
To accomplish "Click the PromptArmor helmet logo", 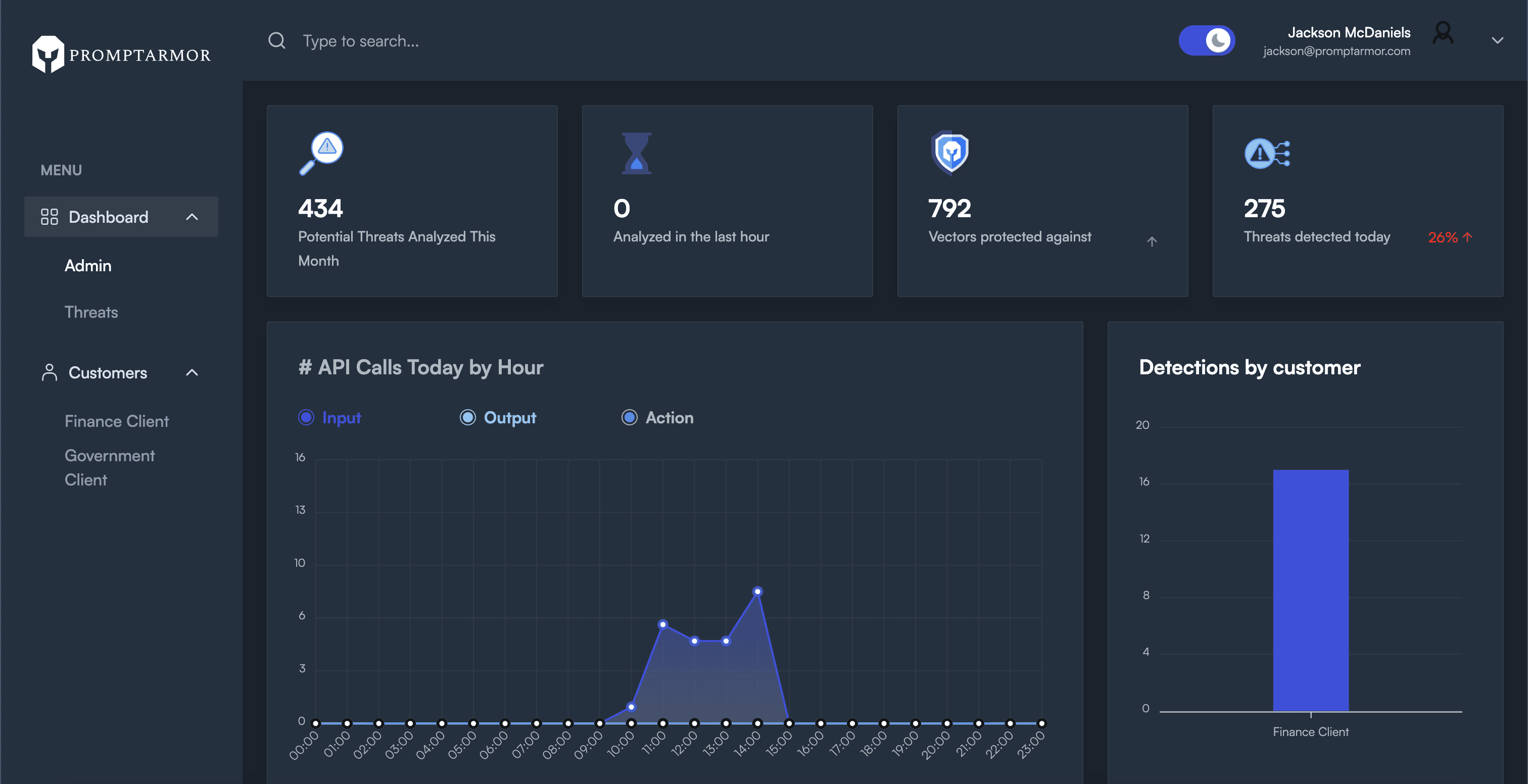I will point(47,54).
